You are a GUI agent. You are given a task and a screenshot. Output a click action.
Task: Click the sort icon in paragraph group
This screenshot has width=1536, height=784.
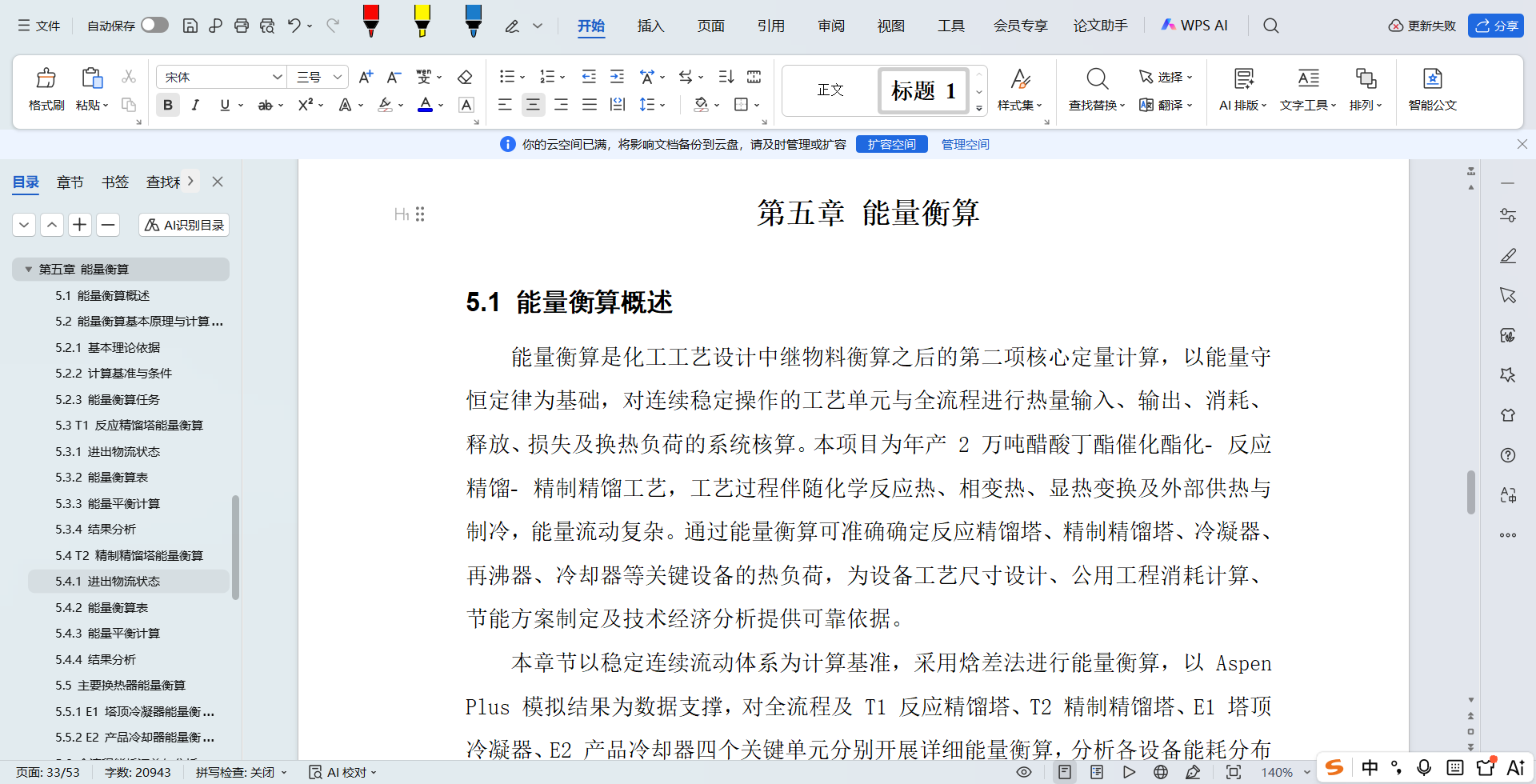coord(726,77)
